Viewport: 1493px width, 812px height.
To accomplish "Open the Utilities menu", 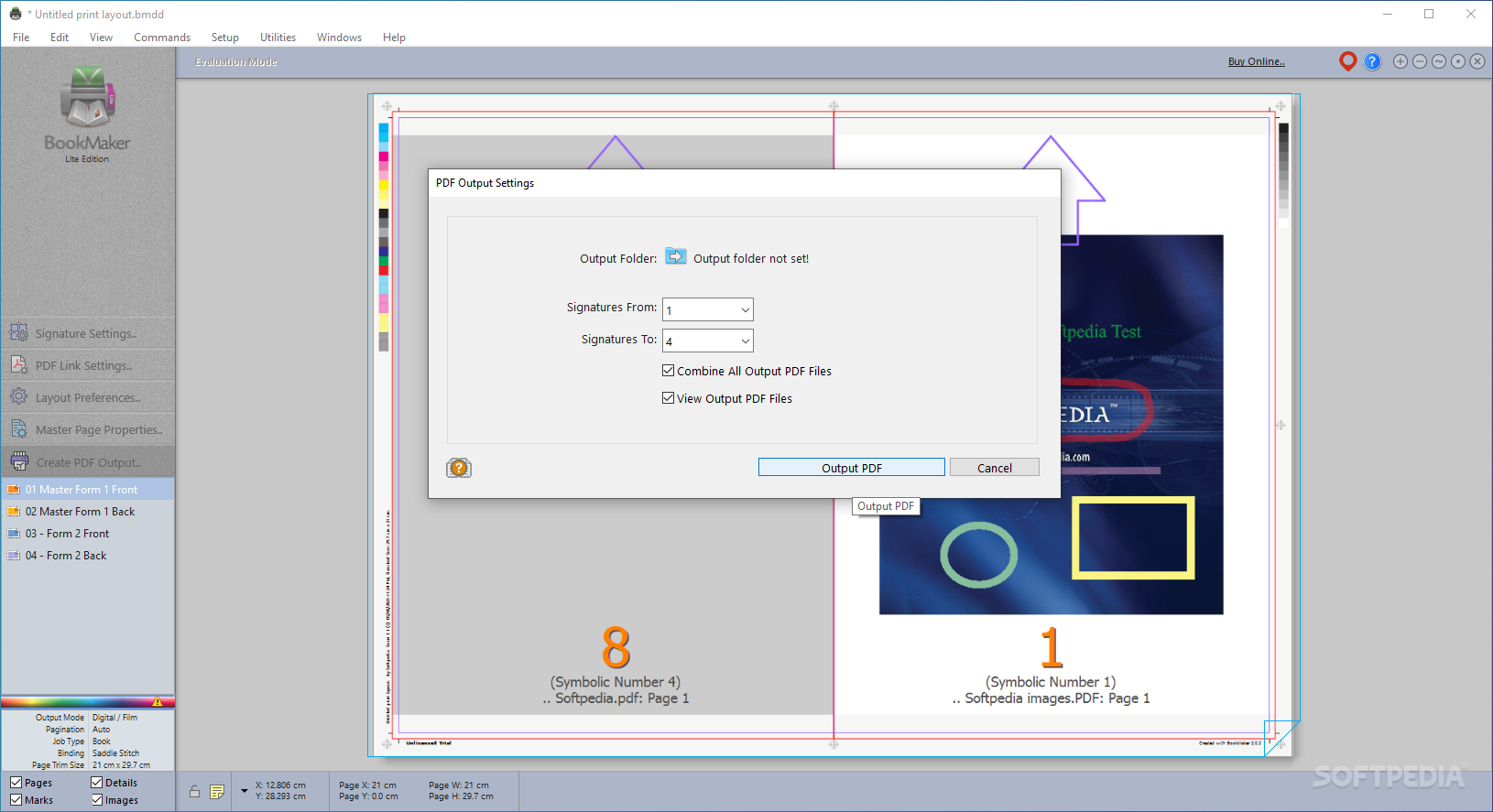I will [x=278, y=38].
